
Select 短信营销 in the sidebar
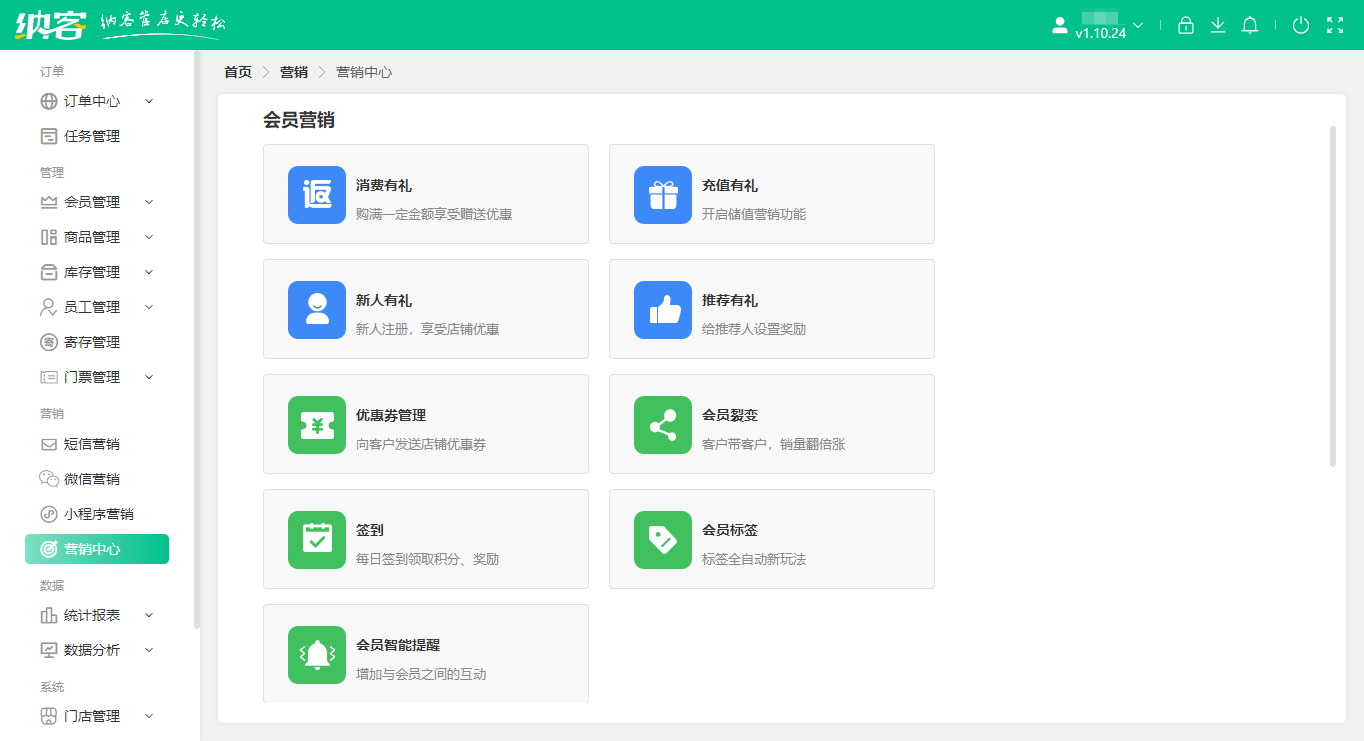(92, 444)
